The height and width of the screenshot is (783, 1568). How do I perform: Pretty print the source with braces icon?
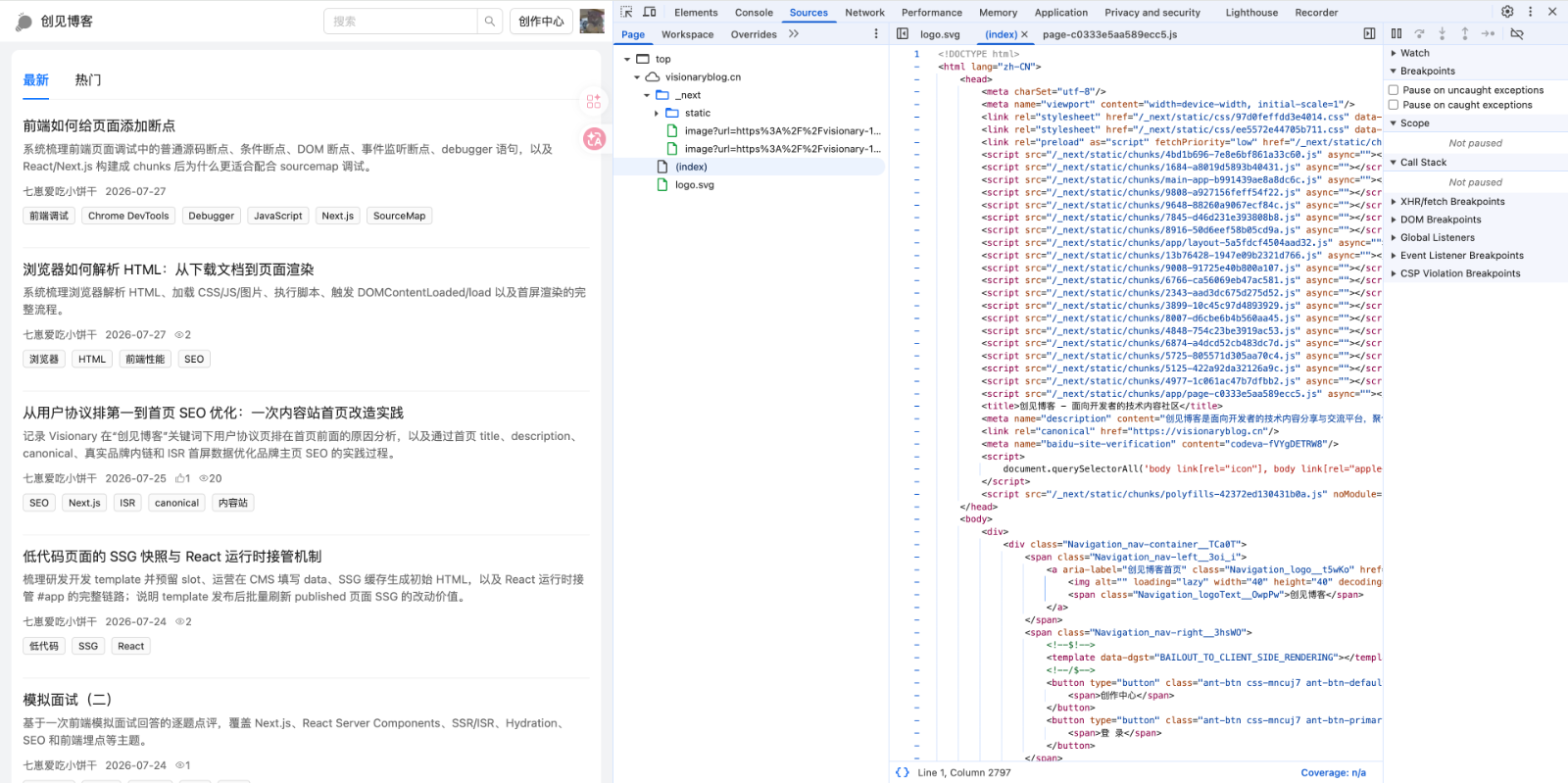click(x=902, y=772)
